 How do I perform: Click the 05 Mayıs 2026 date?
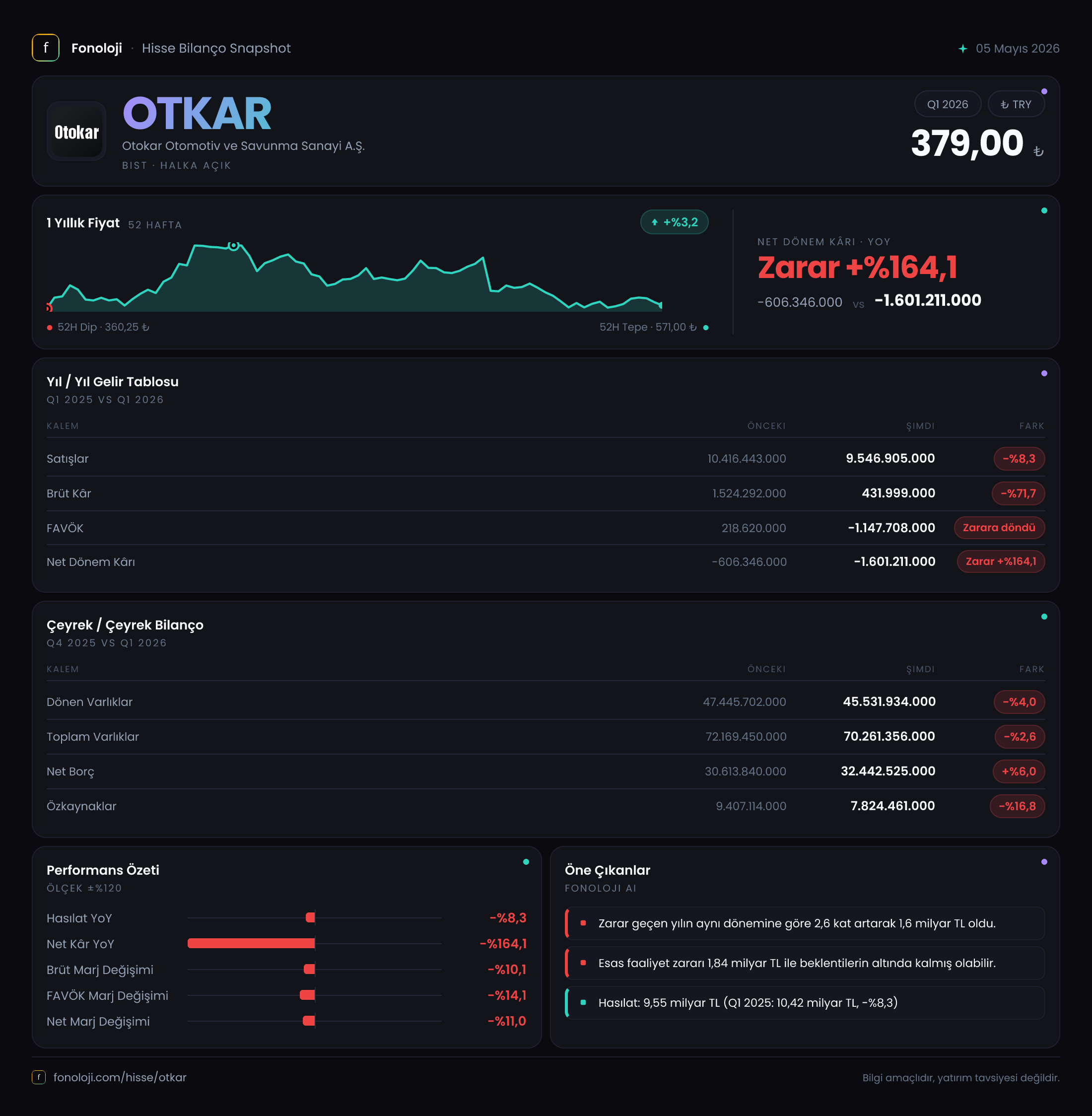1018,49
